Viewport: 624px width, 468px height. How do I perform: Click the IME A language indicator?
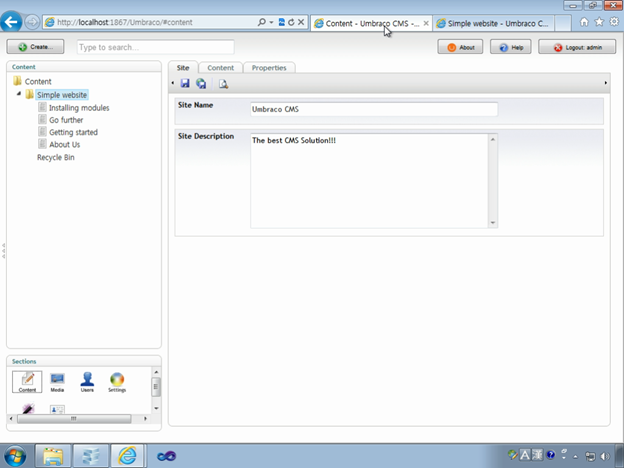coord(525,455)
